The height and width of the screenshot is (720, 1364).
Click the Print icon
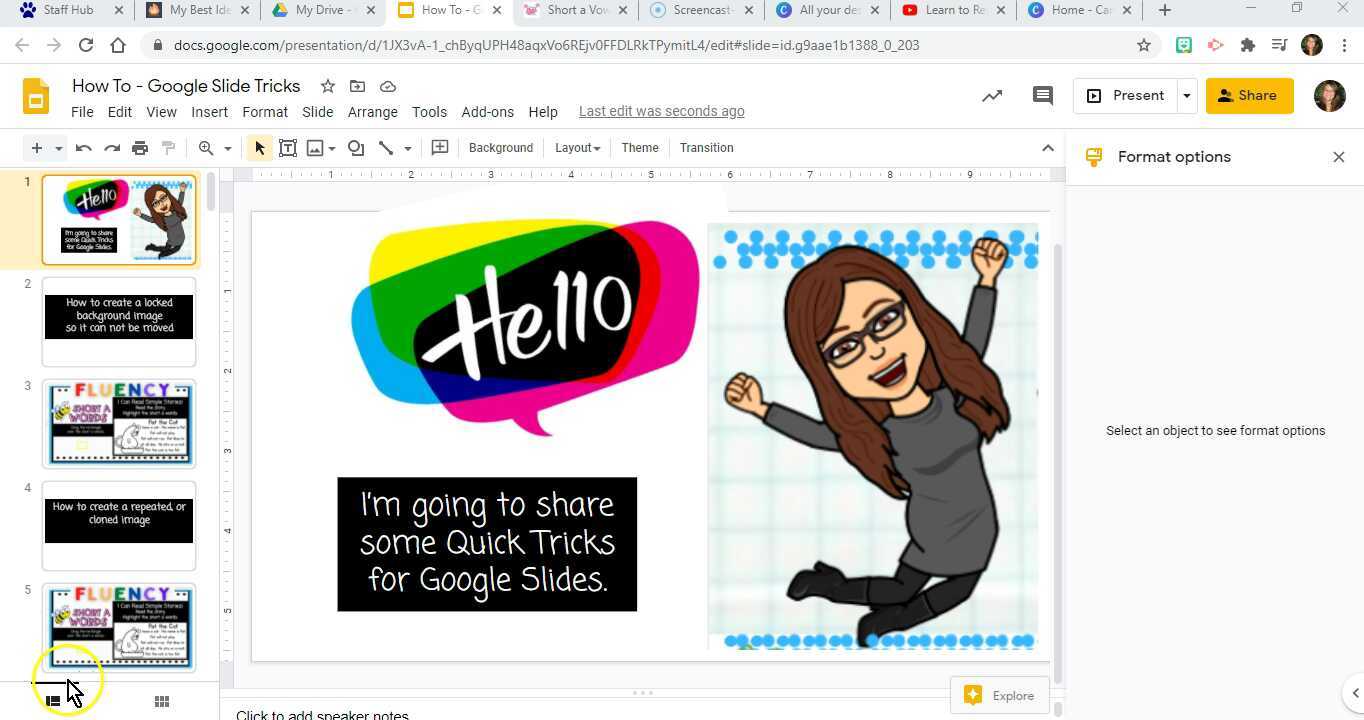[140, 147]
